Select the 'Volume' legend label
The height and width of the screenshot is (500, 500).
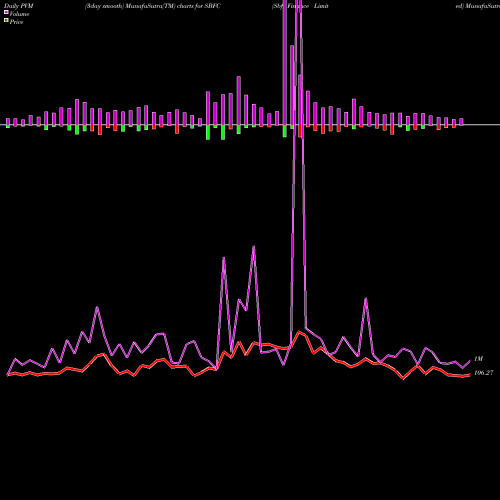coord(19,14)
